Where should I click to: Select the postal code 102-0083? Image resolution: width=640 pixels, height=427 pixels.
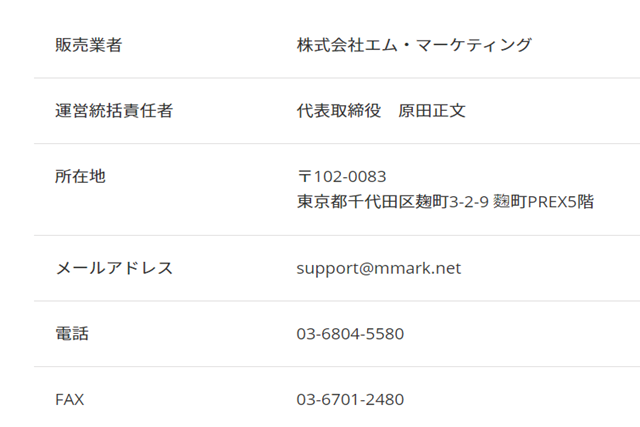point(349,177)
